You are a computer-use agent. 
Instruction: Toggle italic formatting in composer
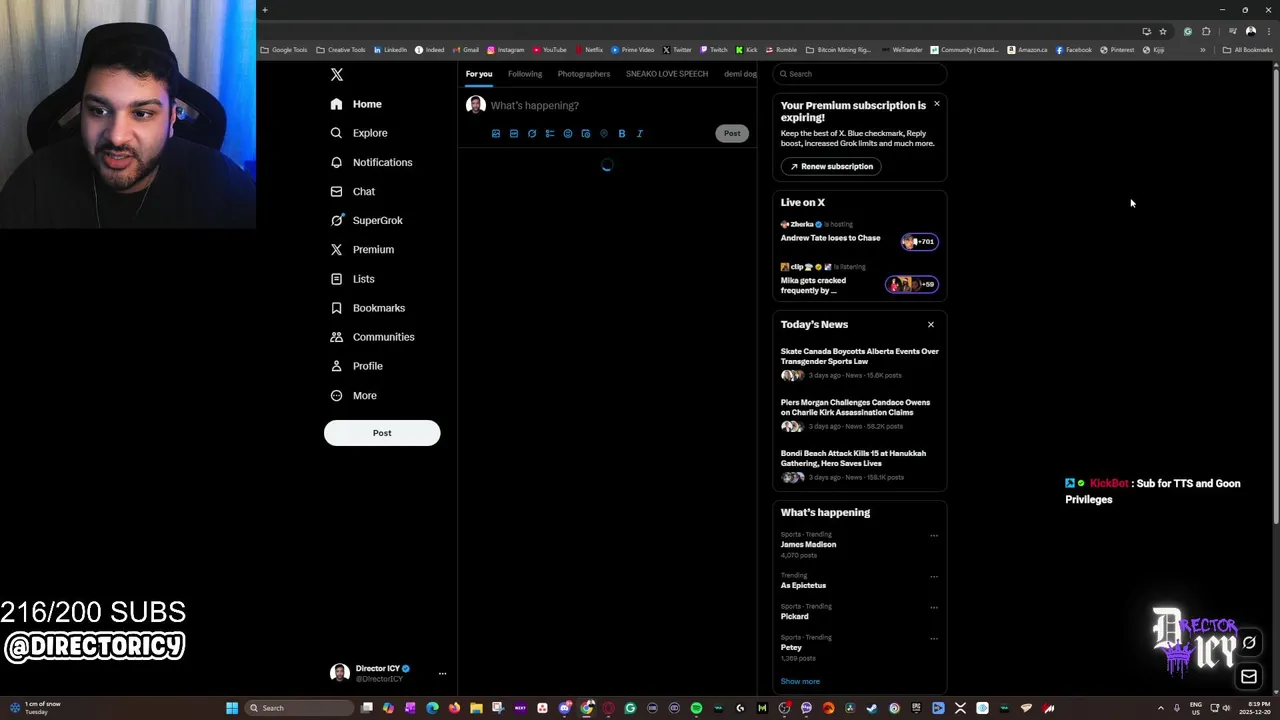click(640, 133)
